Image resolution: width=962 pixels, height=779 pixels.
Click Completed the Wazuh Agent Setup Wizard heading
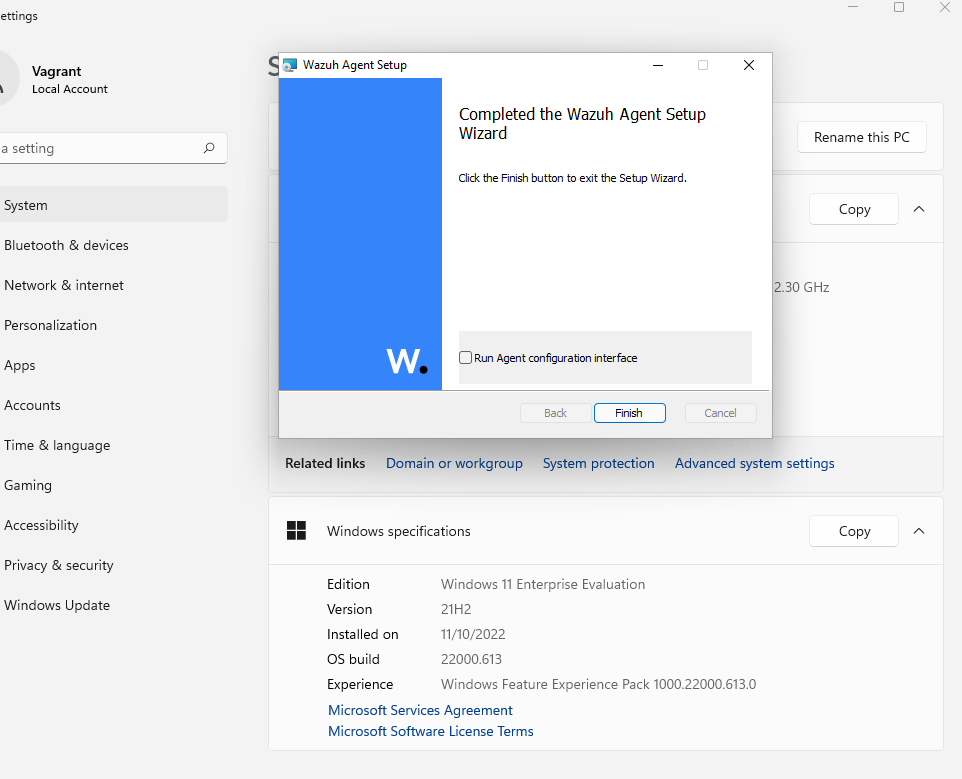tap(582, 123)
